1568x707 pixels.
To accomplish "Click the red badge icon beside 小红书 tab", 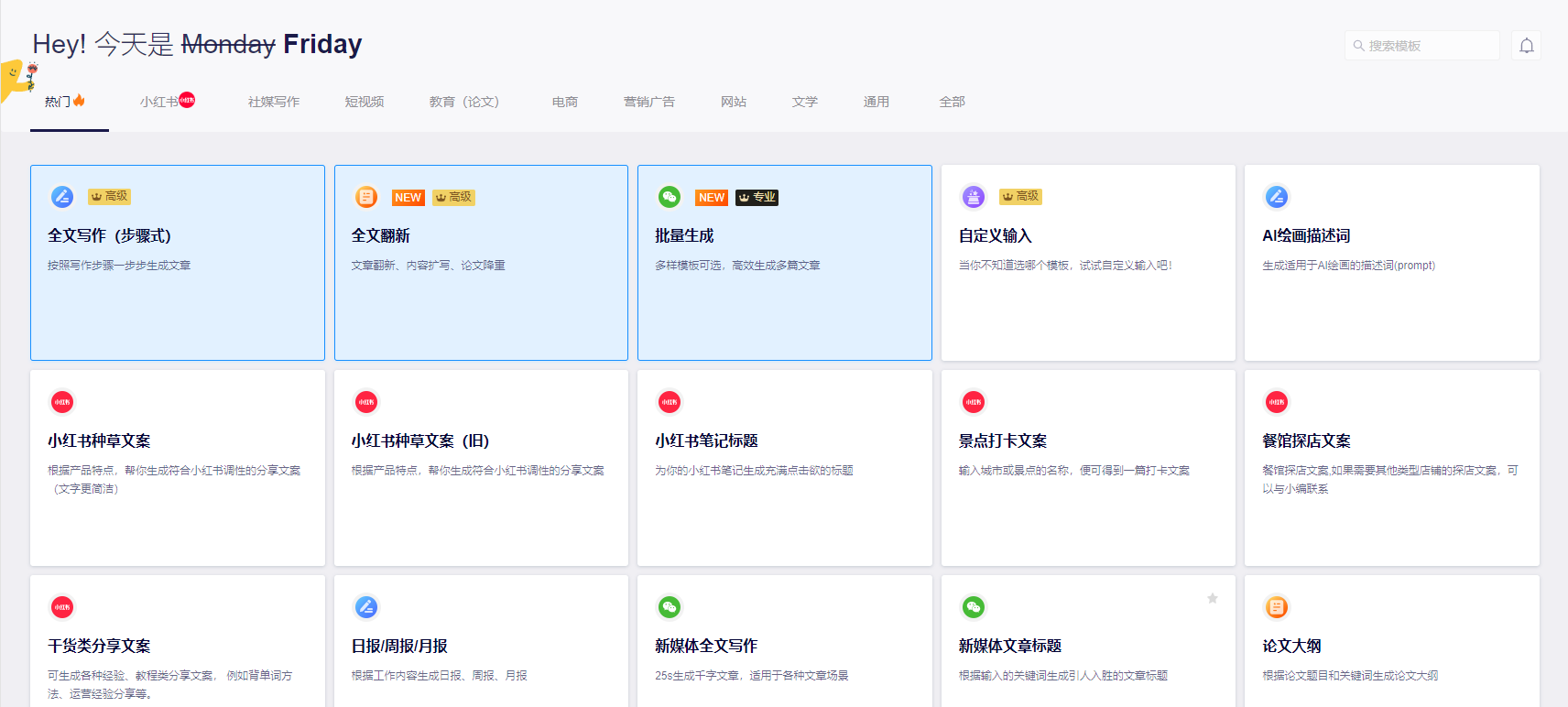I will click(187, 100).
